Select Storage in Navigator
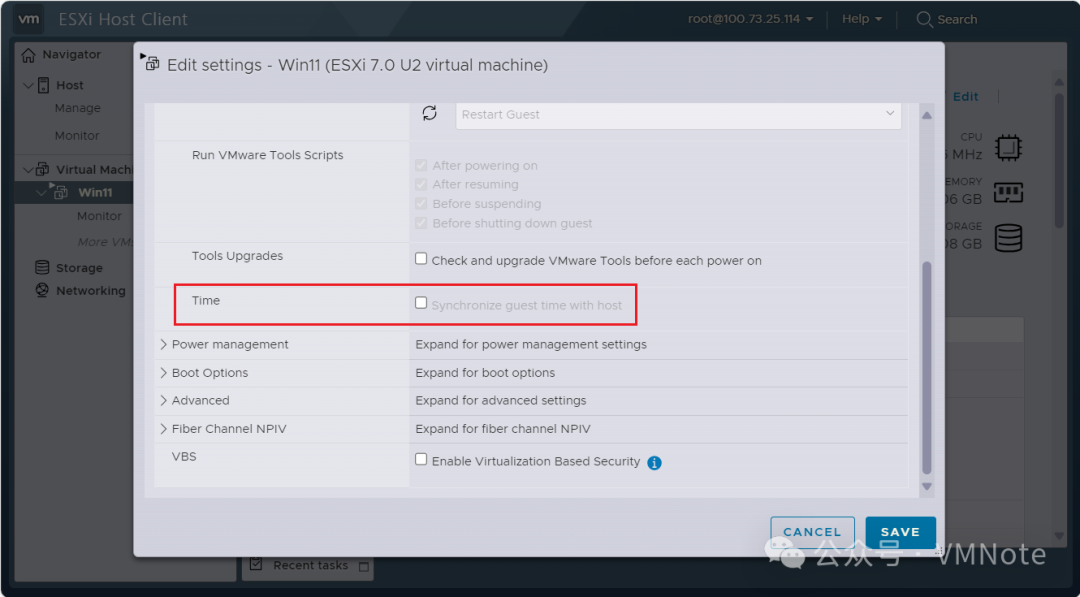The height and width of the screenshot is (597, 1080). 79,268
